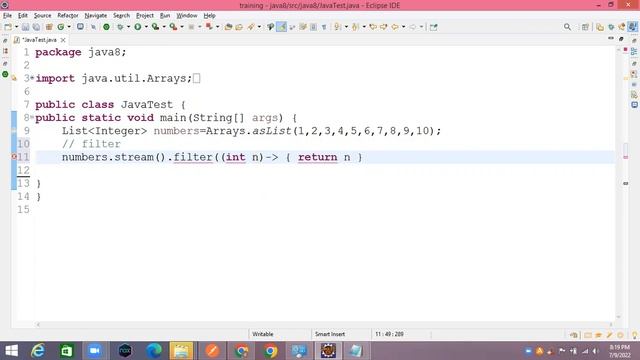Screen dimensions: 640x360
Task: Click the tip of the day lightbulb icon
Action: click(x=635, y=335)
